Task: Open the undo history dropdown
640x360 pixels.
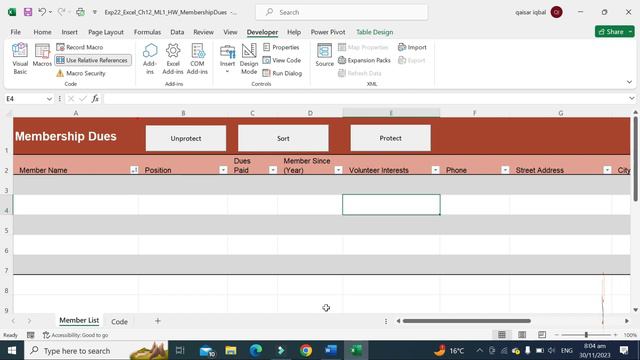Action: coord(51,12)
